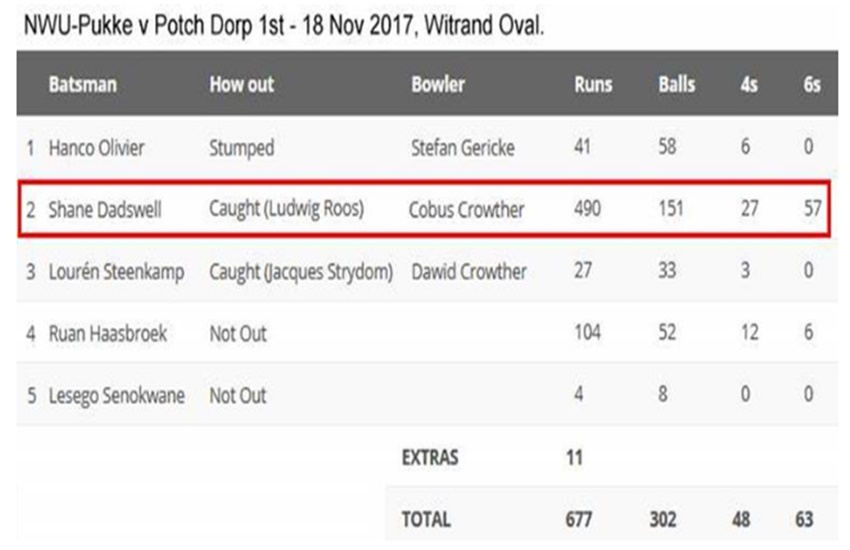This screenshot has height=550, width=850.
Task: Click Shane Dadswell's 490 runs
Action: [588, 210]
